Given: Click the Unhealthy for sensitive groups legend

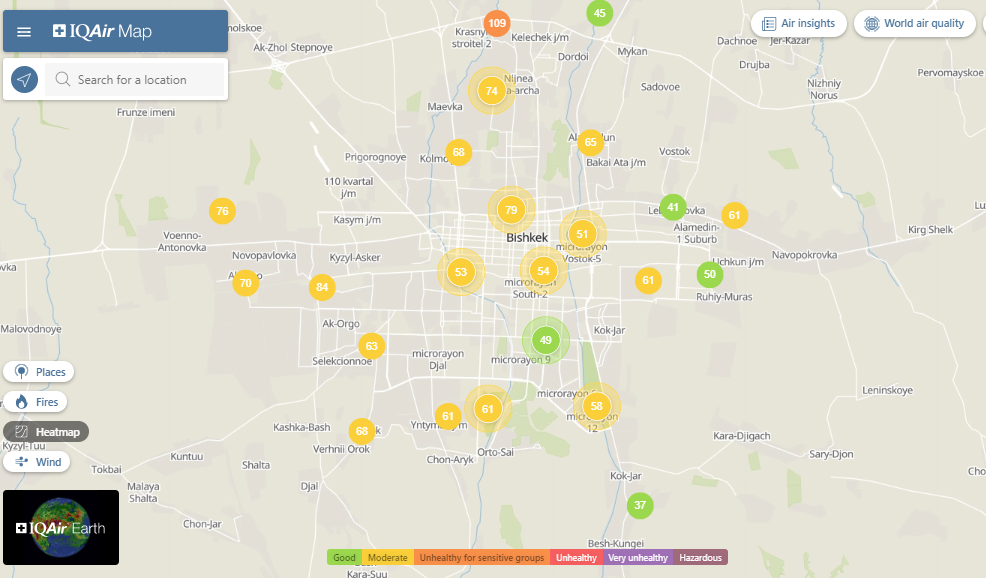Looking at the screenshot, I should pyautogui.click(x=481, y=557).
